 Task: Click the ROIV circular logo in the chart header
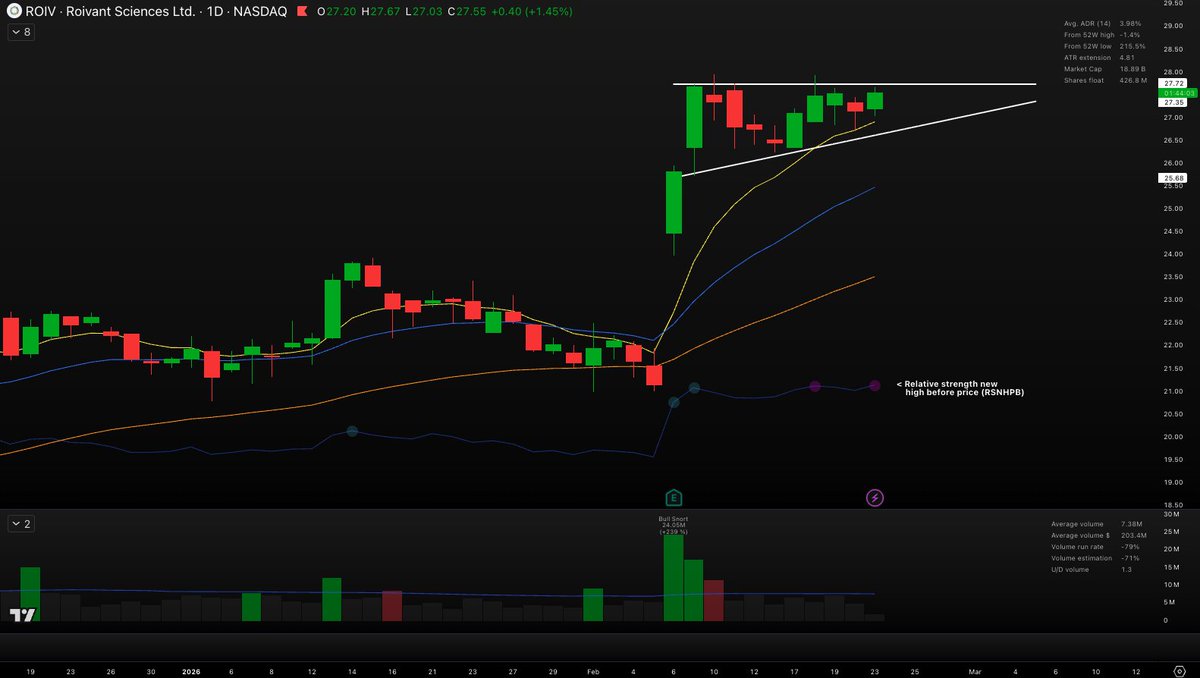[x=14, y=11]
